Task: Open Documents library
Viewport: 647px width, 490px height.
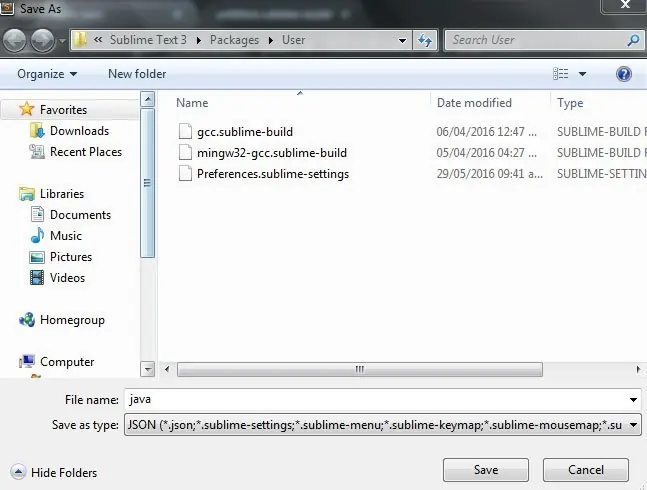Action: pyautogui.click(x=80, y=215)
